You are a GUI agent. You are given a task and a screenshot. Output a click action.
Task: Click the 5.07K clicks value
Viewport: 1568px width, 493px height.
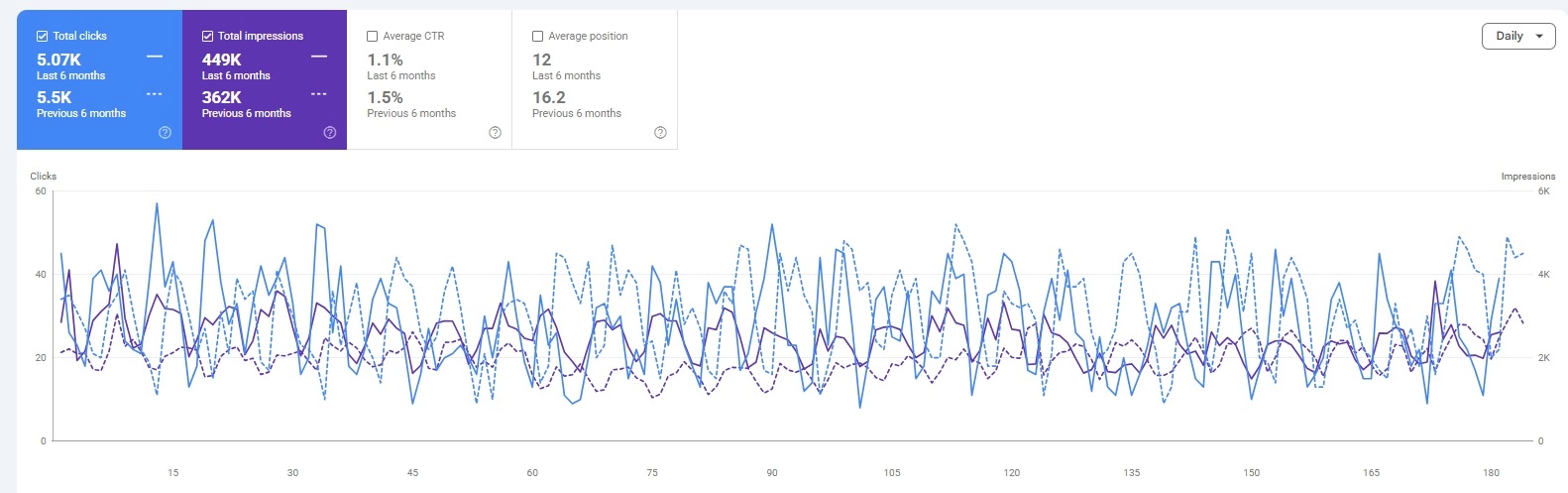click(58, 60)
